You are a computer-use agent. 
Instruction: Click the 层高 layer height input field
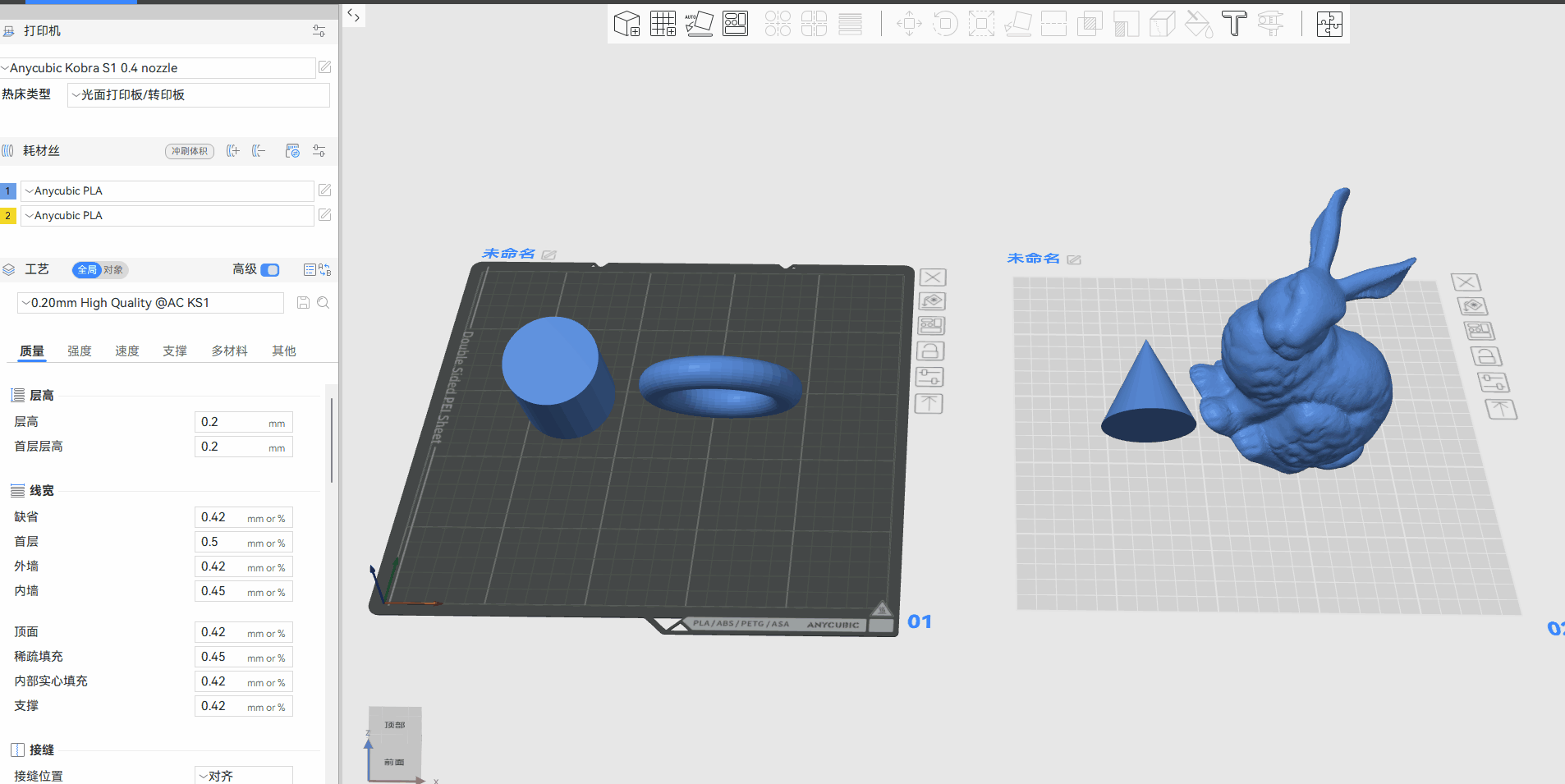(x=244, y=422)
